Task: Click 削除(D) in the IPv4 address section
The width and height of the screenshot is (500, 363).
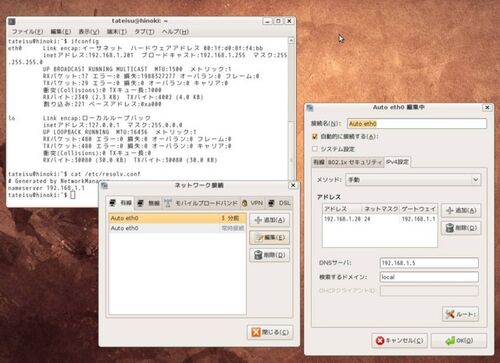Action: coord(461,228)
